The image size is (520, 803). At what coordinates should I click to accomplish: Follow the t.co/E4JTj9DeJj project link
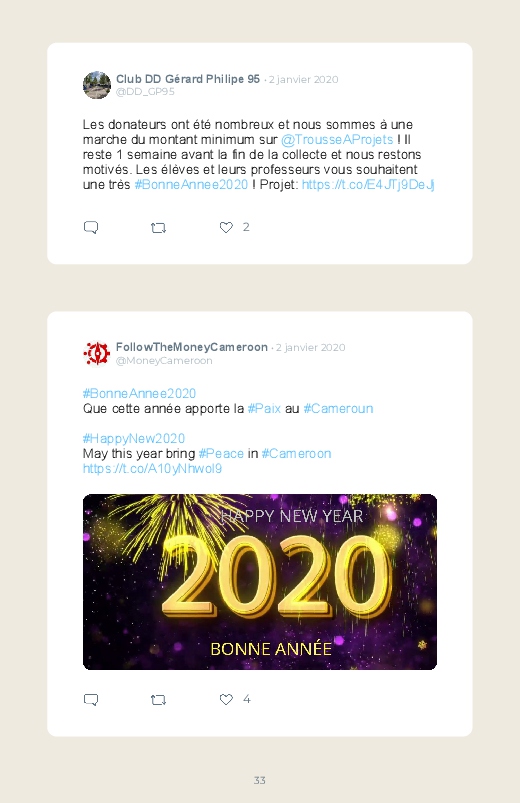pos(368,185)
